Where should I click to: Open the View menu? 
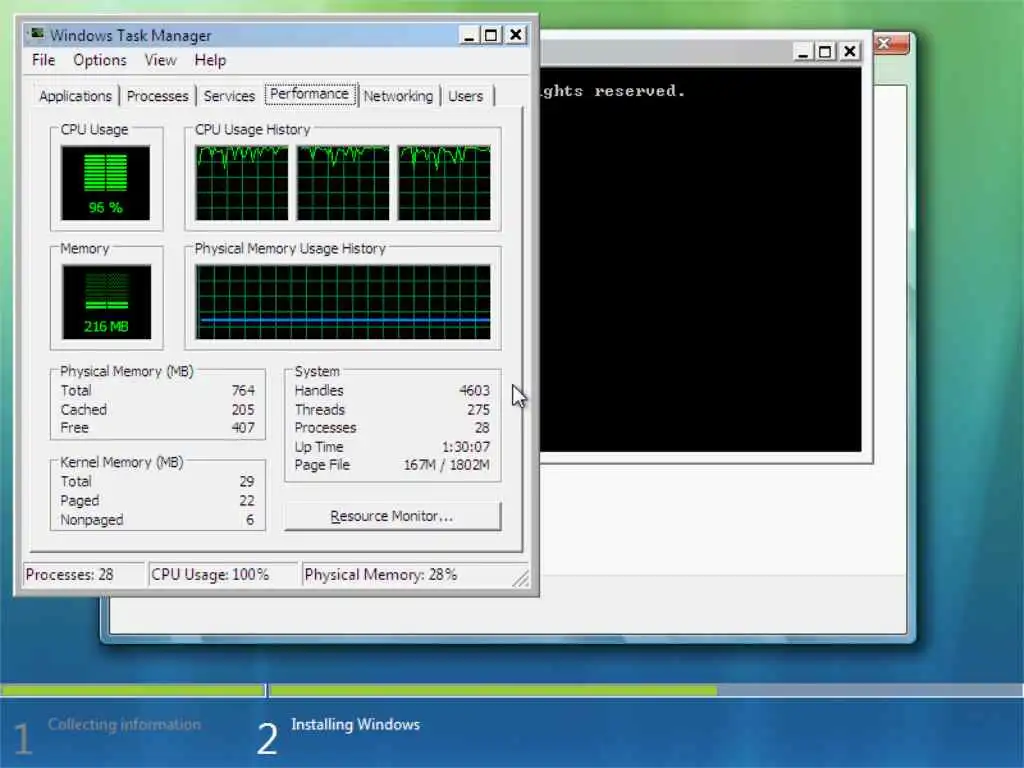[160, 60]
